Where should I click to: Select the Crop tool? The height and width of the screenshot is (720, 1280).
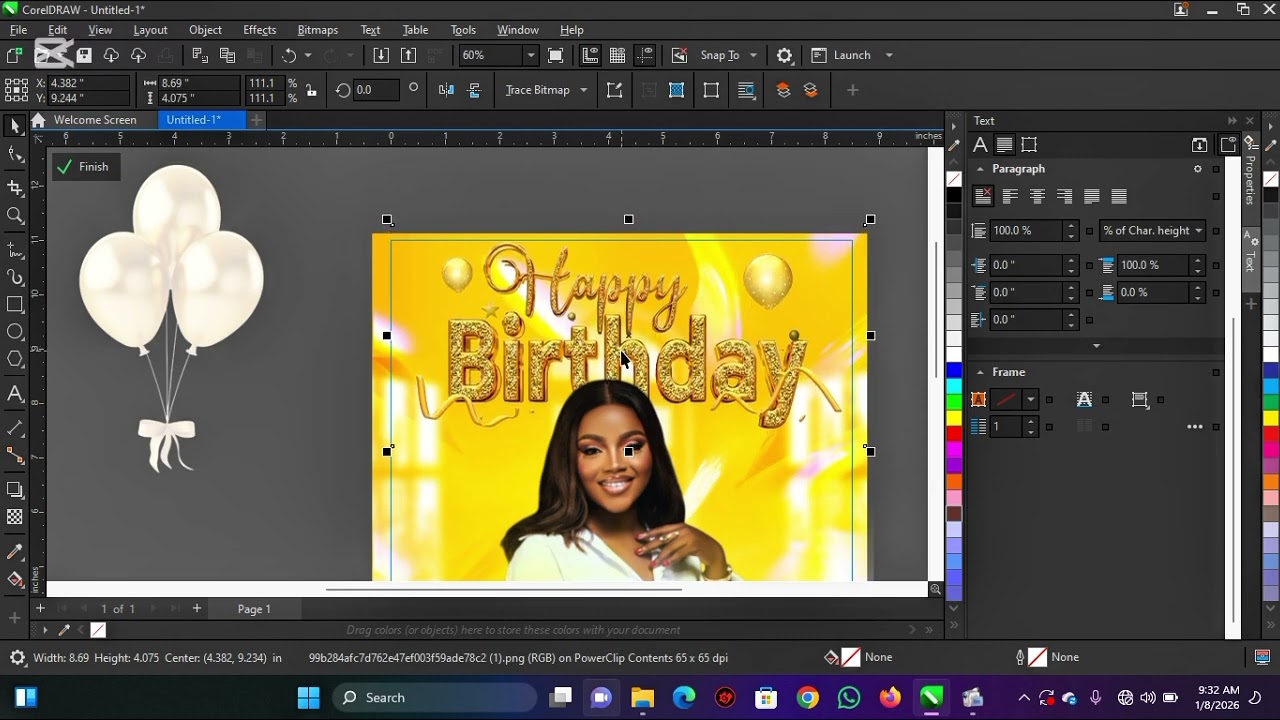(x=15, y=187)
